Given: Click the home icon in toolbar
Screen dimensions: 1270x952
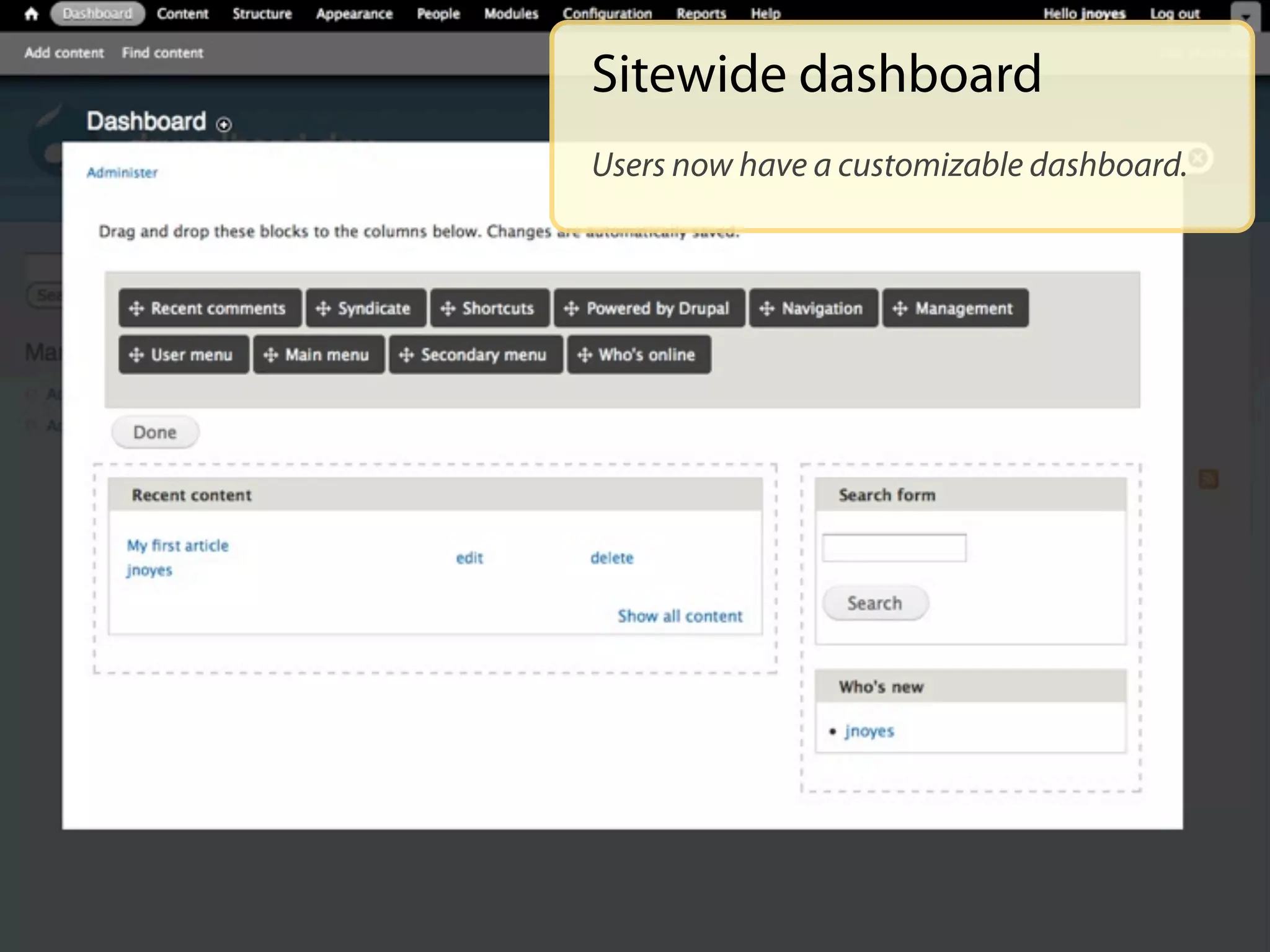Looking at the screenshot, I should [31, 14].
